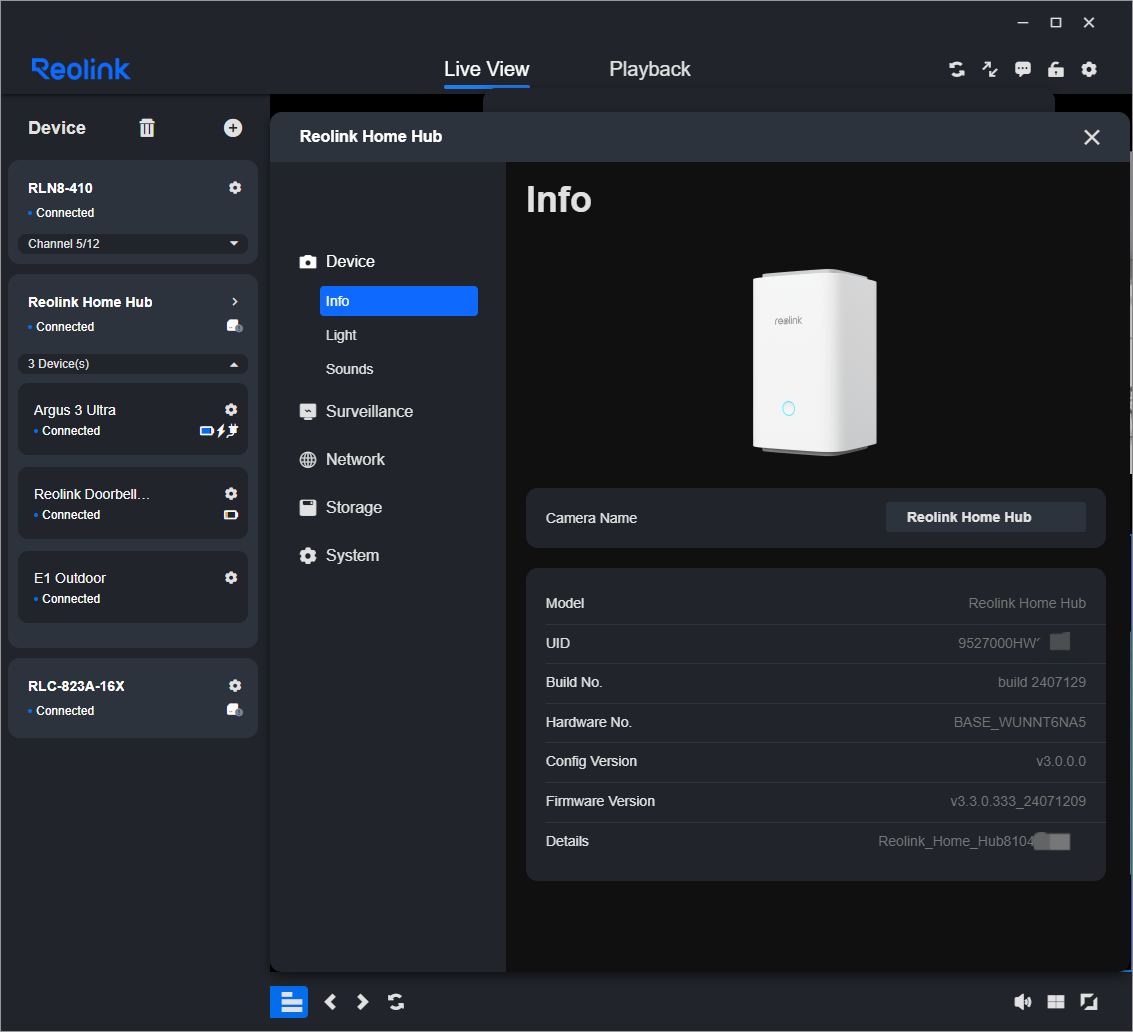1133x1032 pixels.
Task: Go to next page arrow
Action: pos(363,1002)
